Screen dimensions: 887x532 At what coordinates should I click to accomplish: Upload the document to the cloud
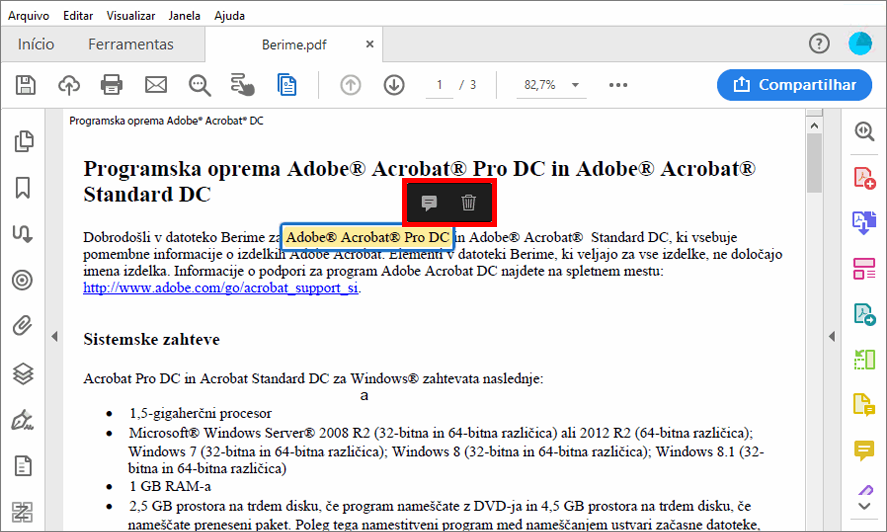coord(69,85)
